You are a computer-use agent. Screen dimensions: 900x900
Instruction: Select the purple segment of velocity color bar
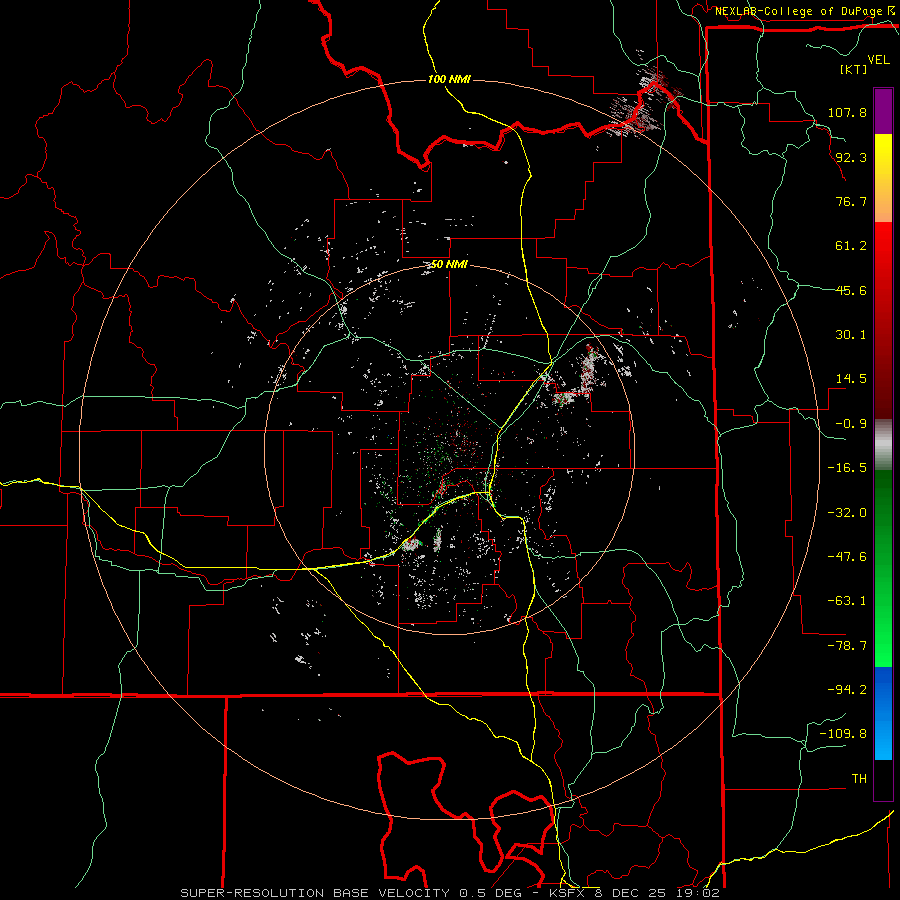click(x=883, y=111)
